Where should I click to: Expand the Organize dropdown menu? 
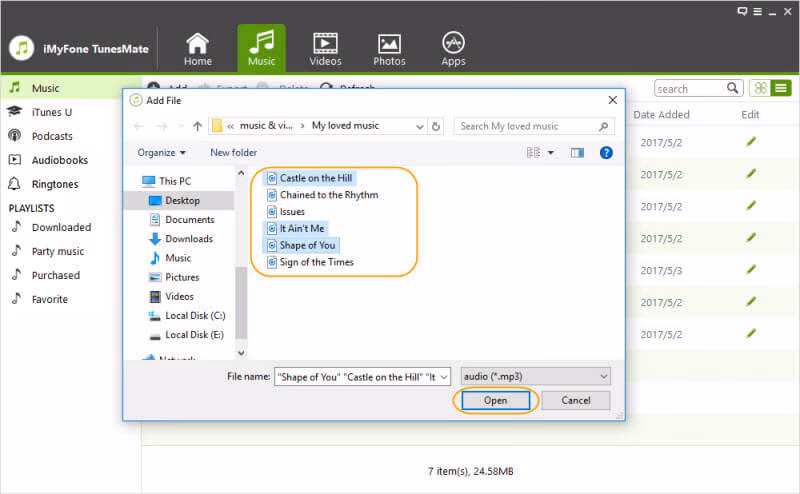(x=162, y=153)
